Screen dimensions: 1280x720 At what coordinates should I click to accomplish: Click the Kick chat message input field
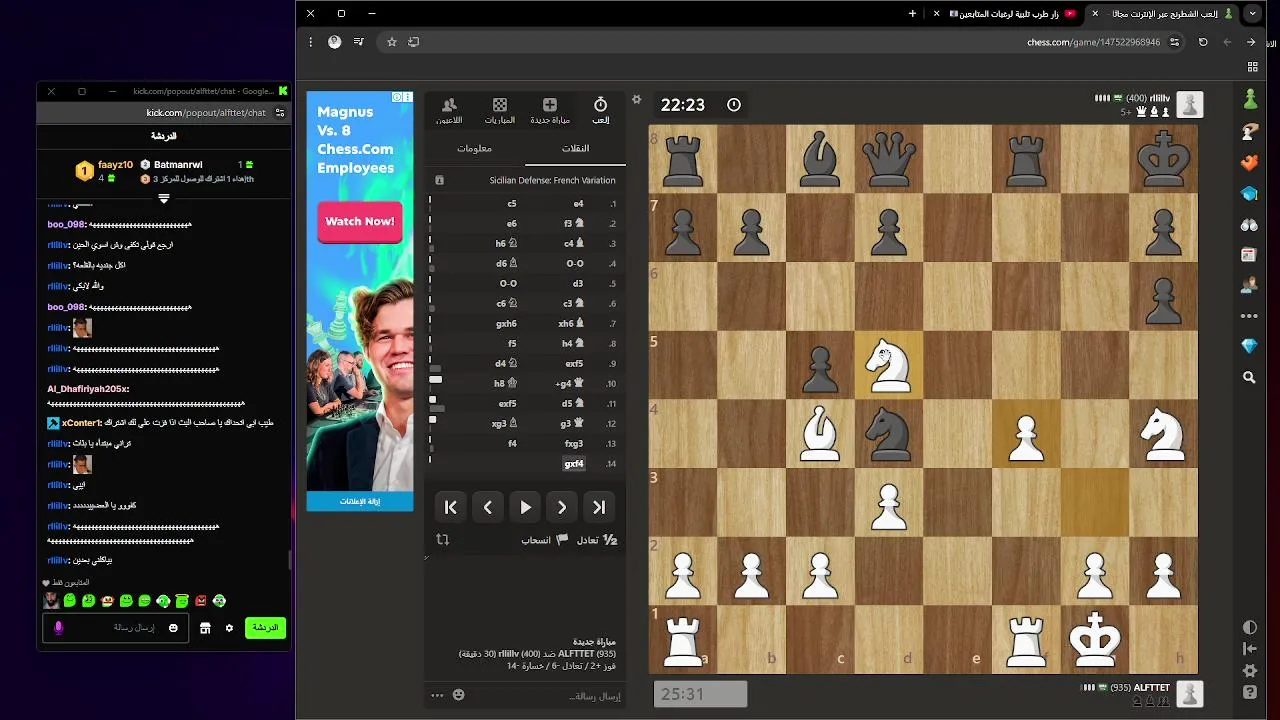pos(116,628)
